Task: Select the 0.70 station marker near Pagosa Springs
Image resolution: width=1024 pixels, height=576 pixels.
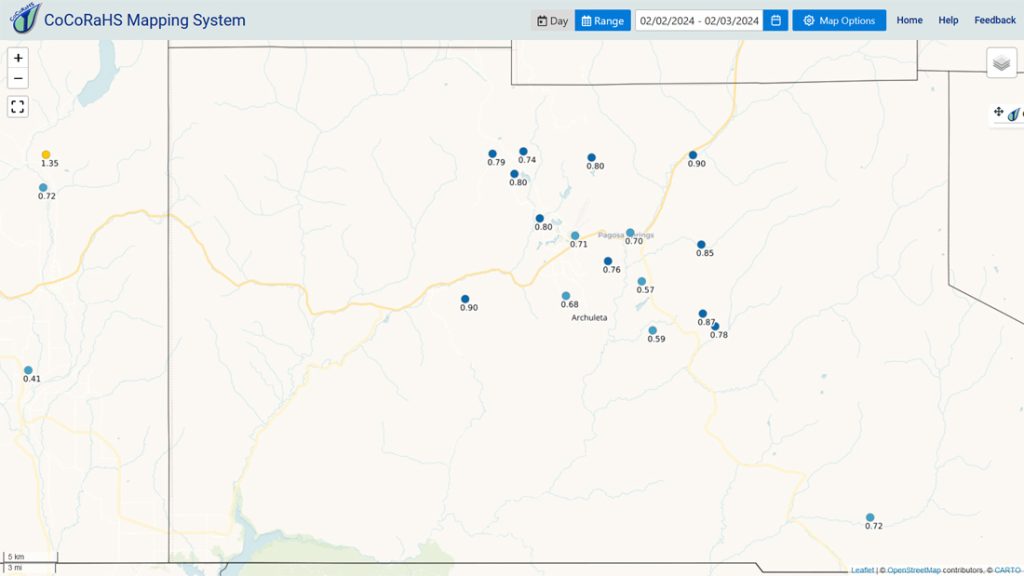Action: click(x=630, y=232)
